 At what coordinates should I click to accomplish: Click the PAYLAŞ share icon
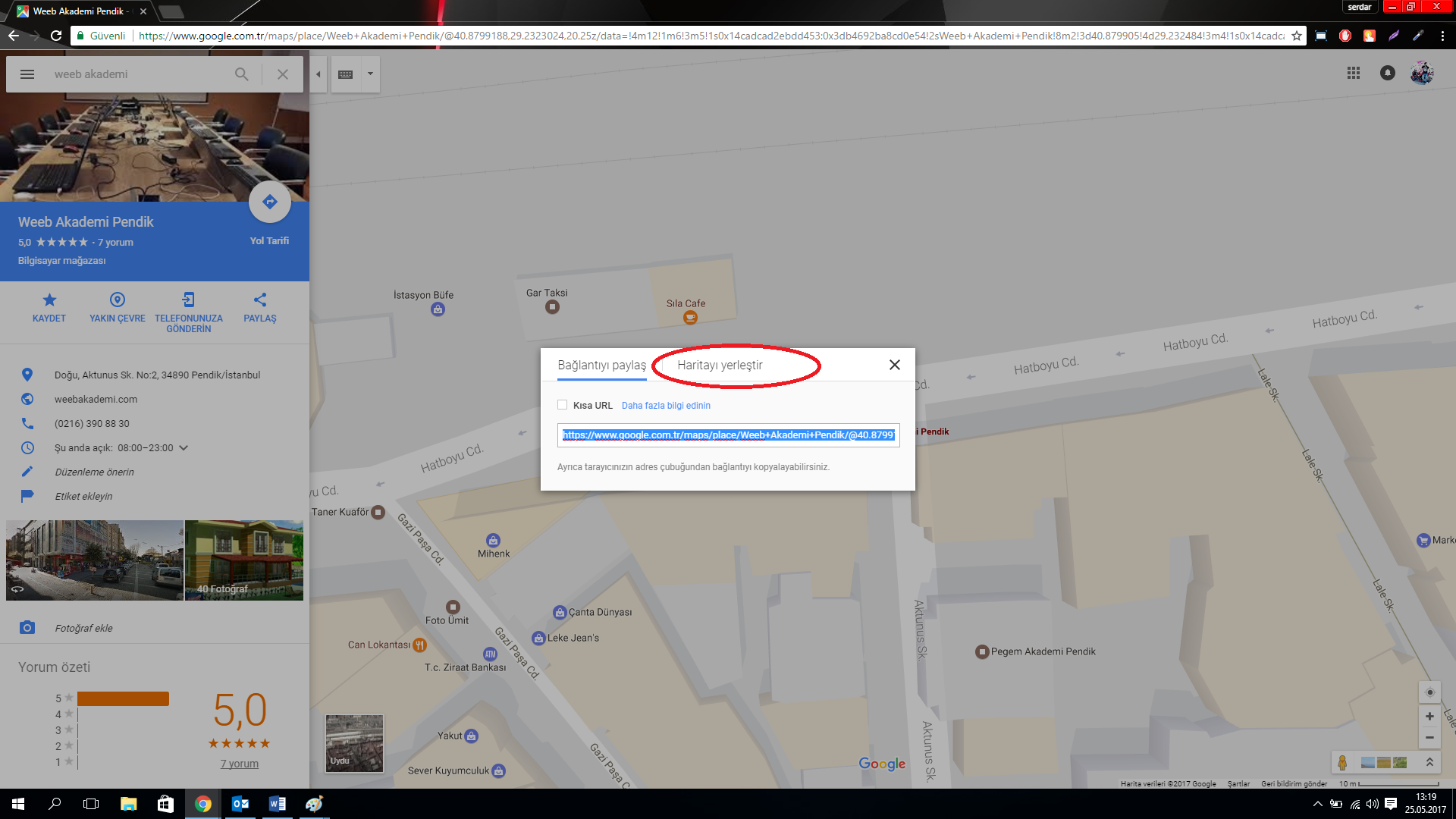(260, 300)
